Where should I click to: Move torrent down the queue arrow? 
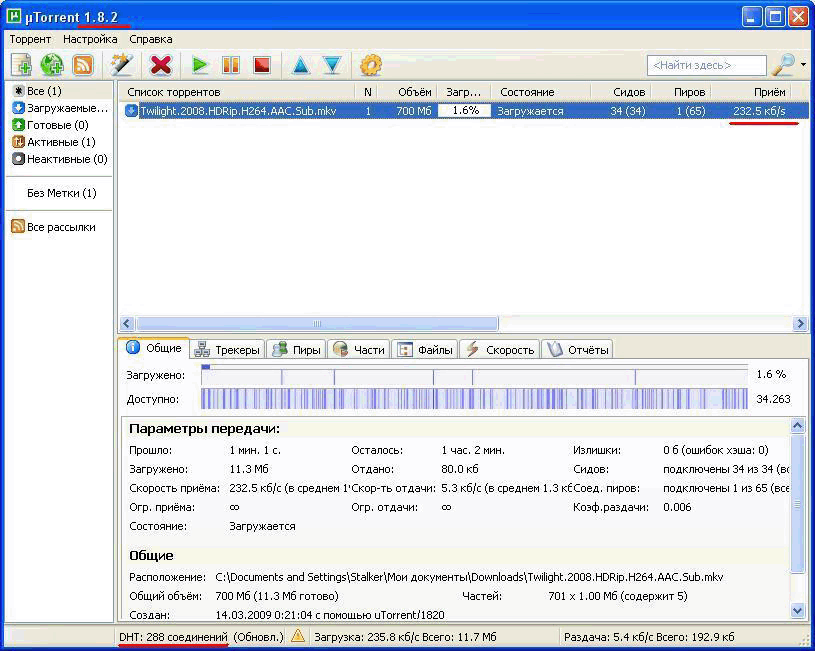pos(332,66)
